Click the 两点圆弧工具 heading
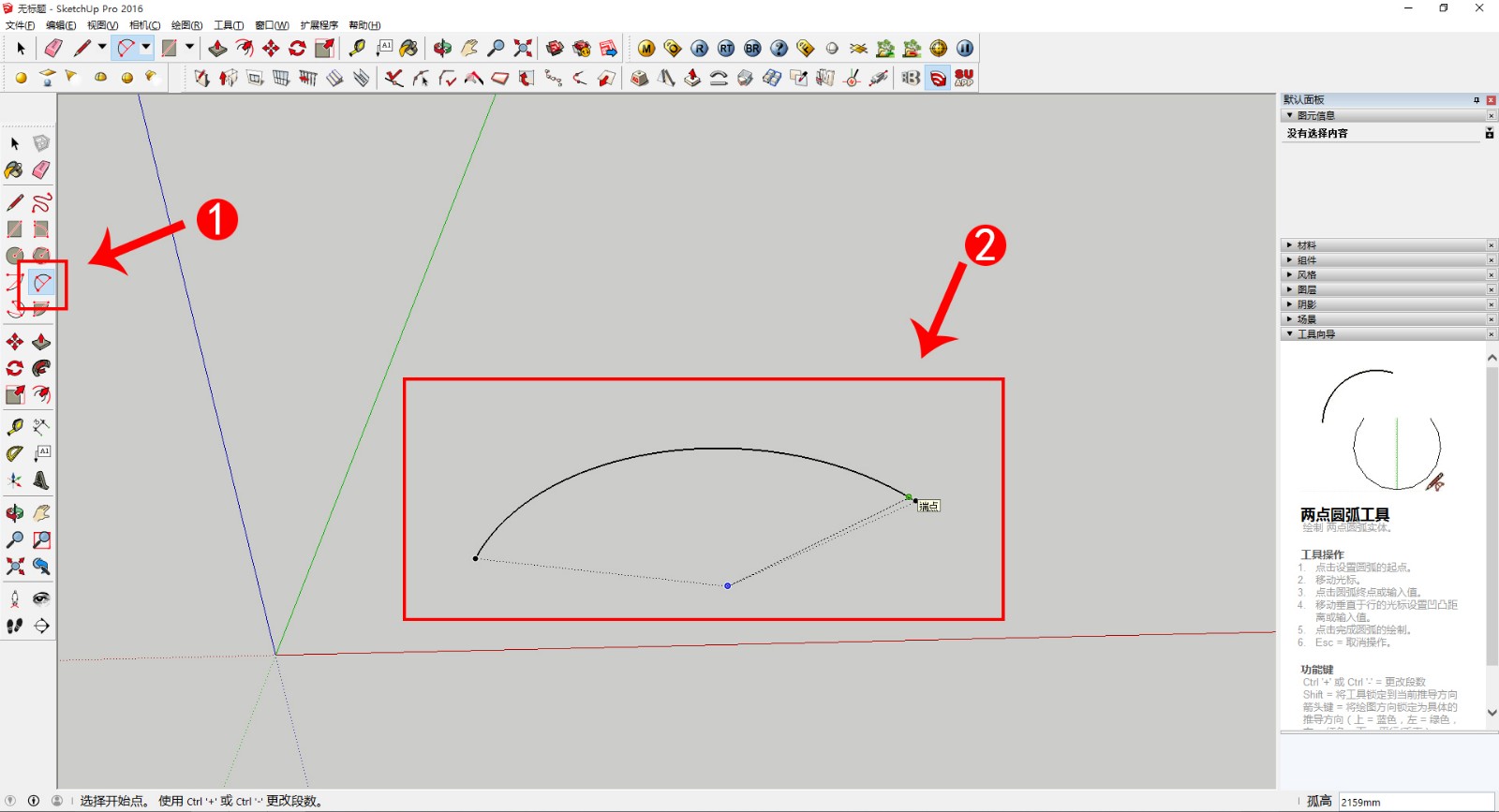The width and height of the screenshot is (1499, 812). click(1344, 514)
